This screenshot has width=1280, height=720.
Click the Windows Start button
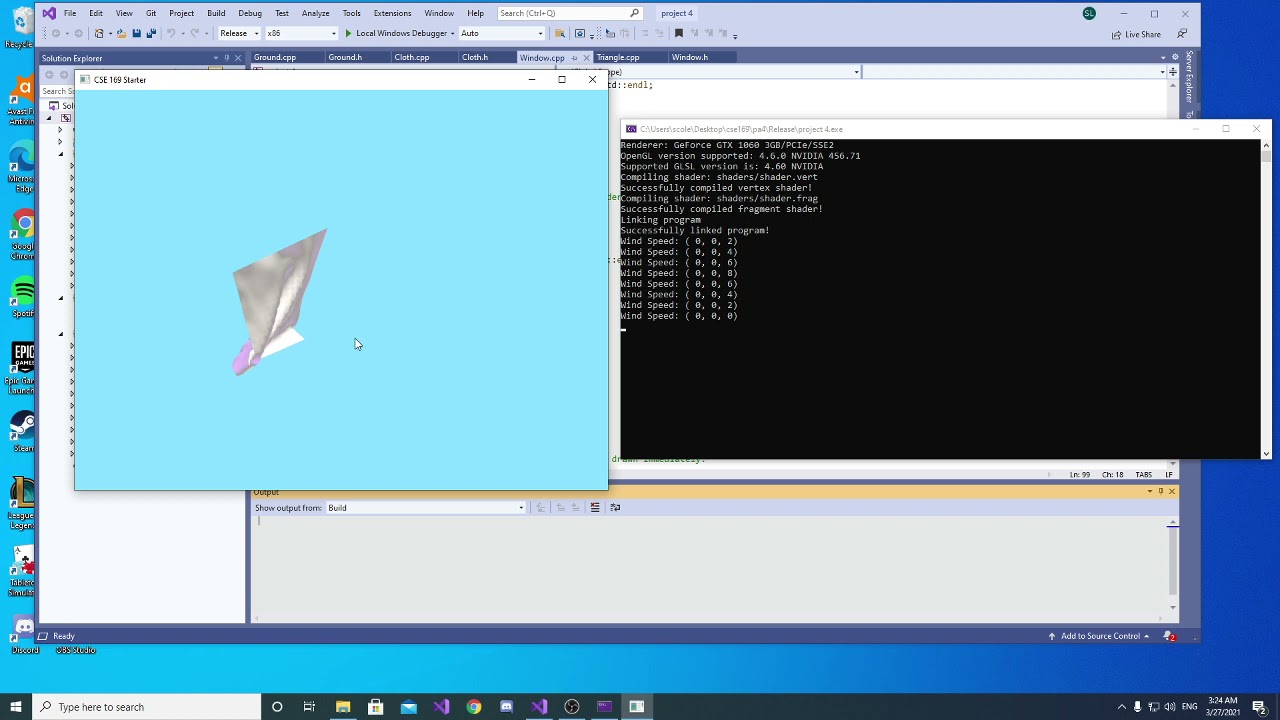16,707
